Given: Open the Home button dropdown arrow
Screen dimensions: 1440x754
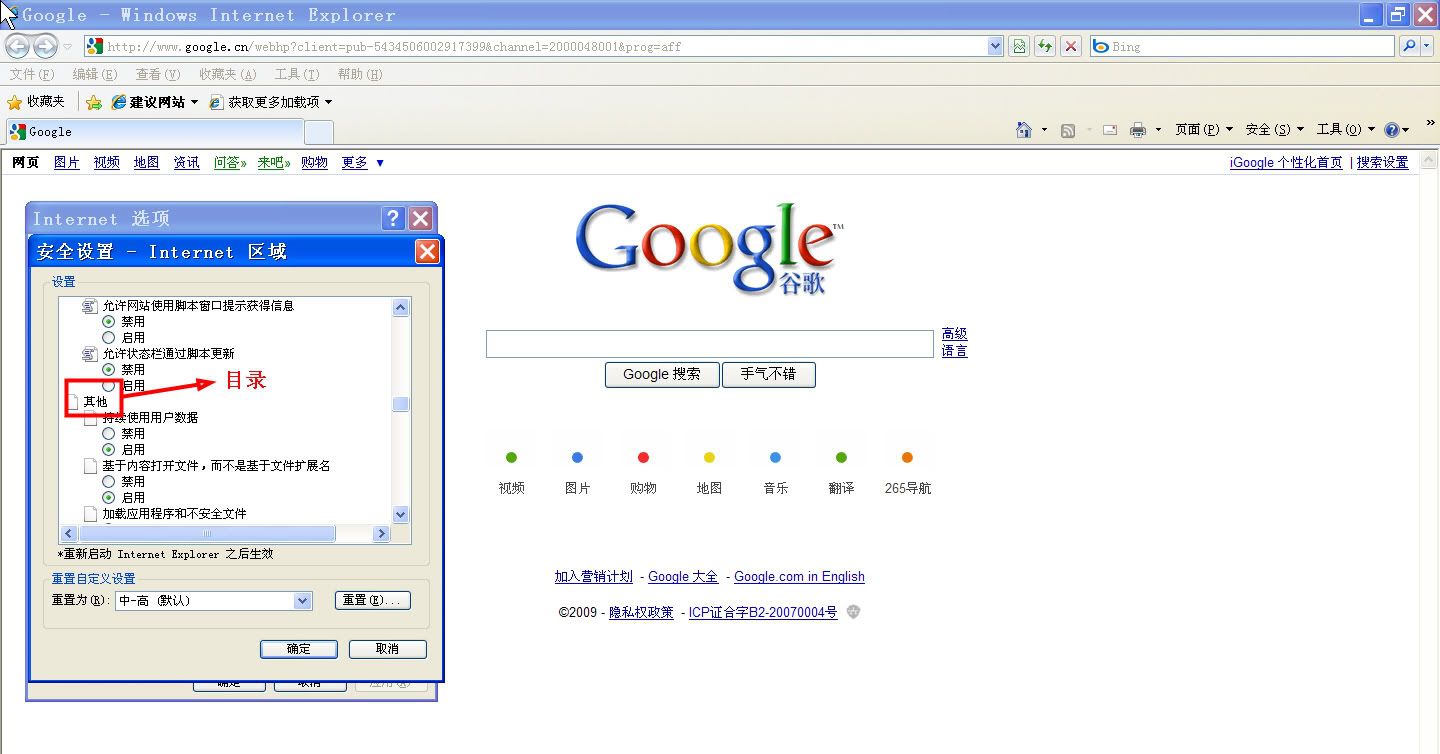Looking at the screenshot, I should click(1044, 130).
